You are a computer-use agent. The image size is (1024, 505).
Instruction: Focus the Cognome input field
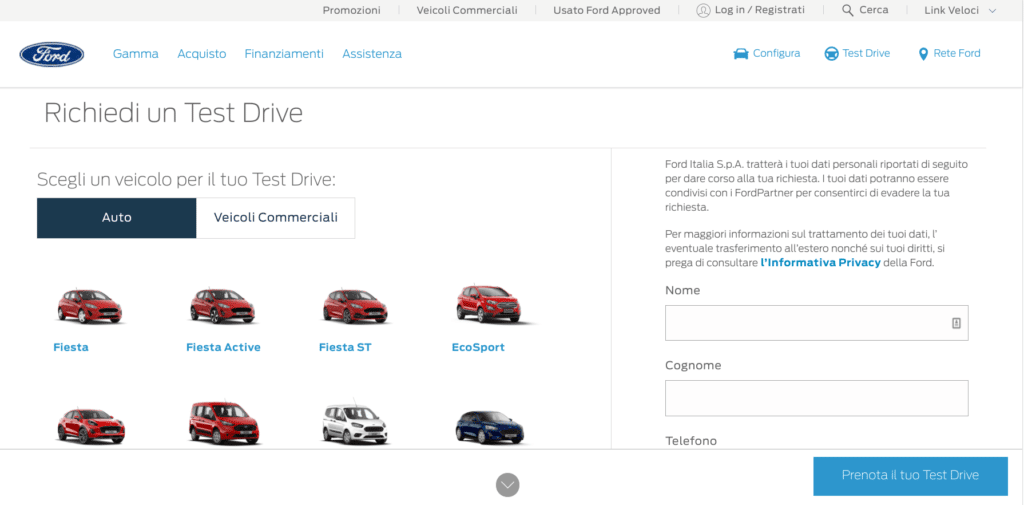(816, 399)
